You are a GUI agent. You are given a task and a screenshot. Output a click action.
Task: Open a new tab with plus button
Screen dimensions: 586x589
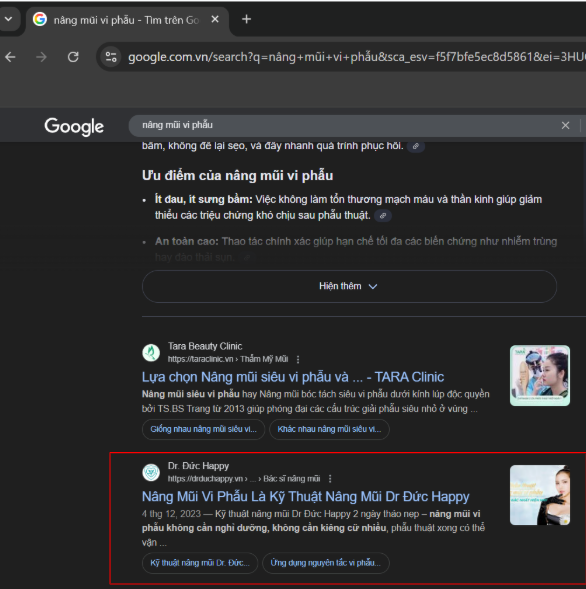[x=246, y=19]
